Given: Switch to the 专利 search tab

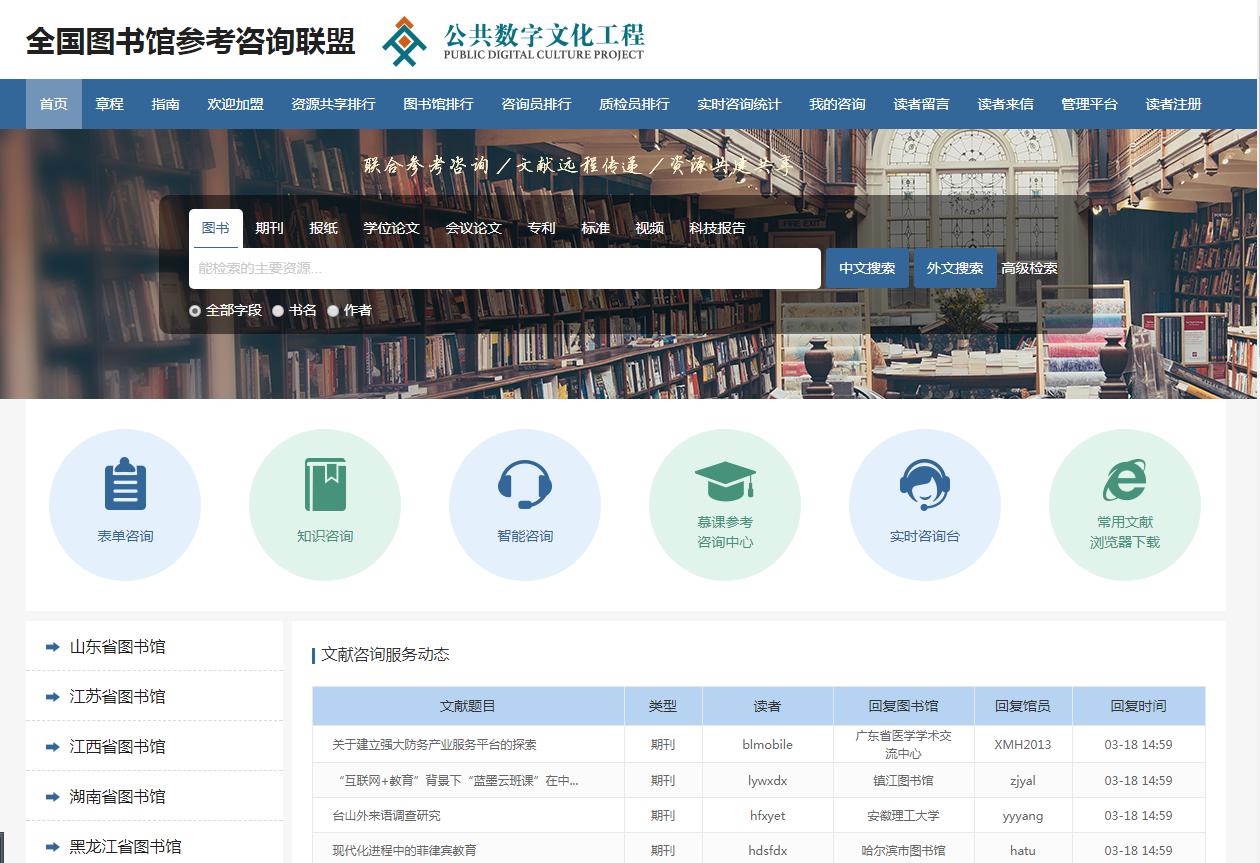Looking at the screenshot, I should [x=541, y=228].
